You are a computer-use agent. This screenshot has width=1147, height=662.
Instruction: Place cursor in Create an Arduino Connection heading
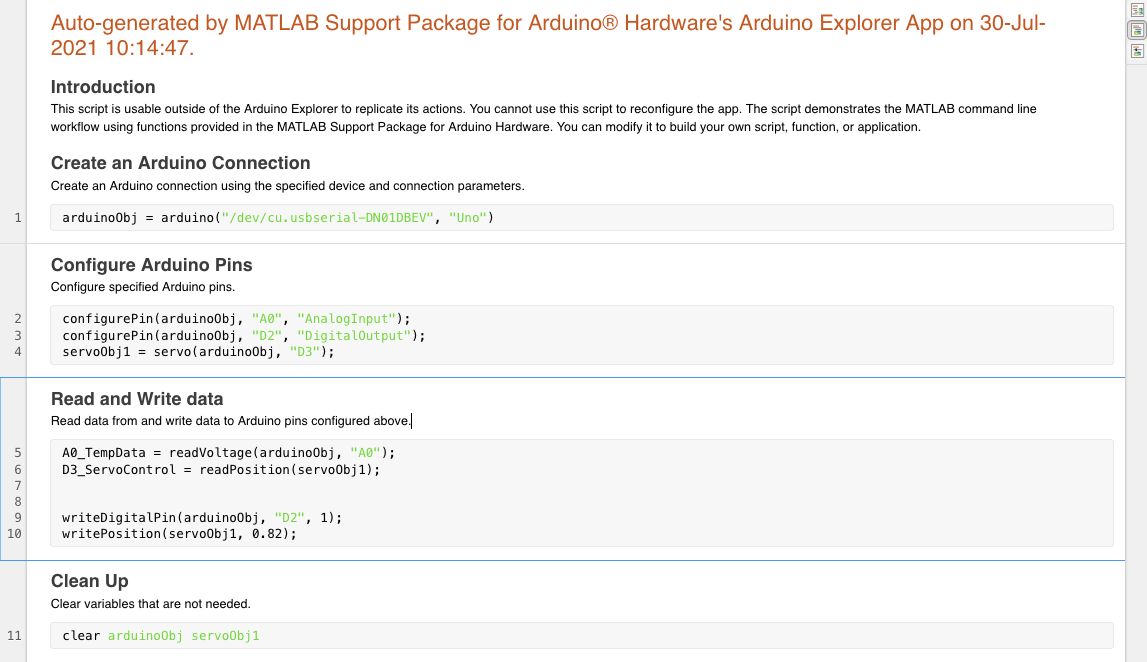pyautogui.click(x=180, y=163)
